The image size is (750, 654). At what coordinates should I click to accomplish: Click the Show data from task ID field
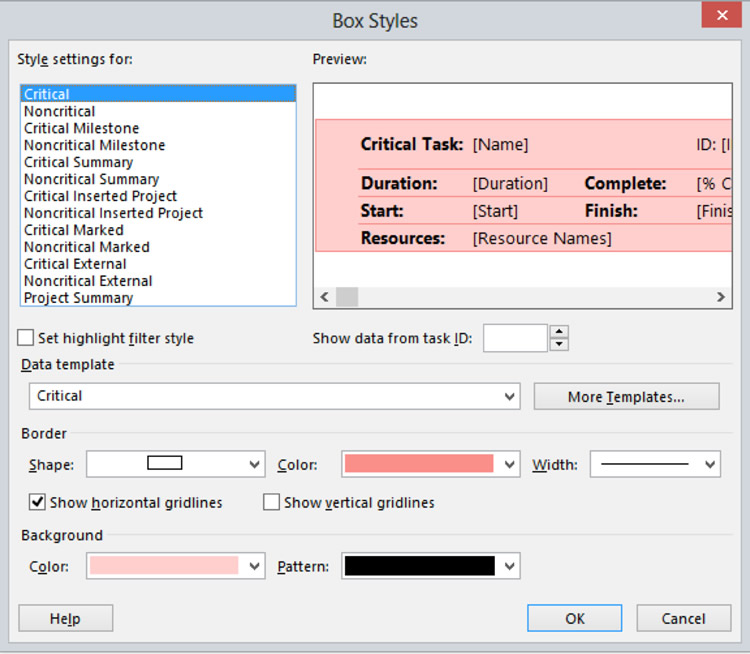515,338
